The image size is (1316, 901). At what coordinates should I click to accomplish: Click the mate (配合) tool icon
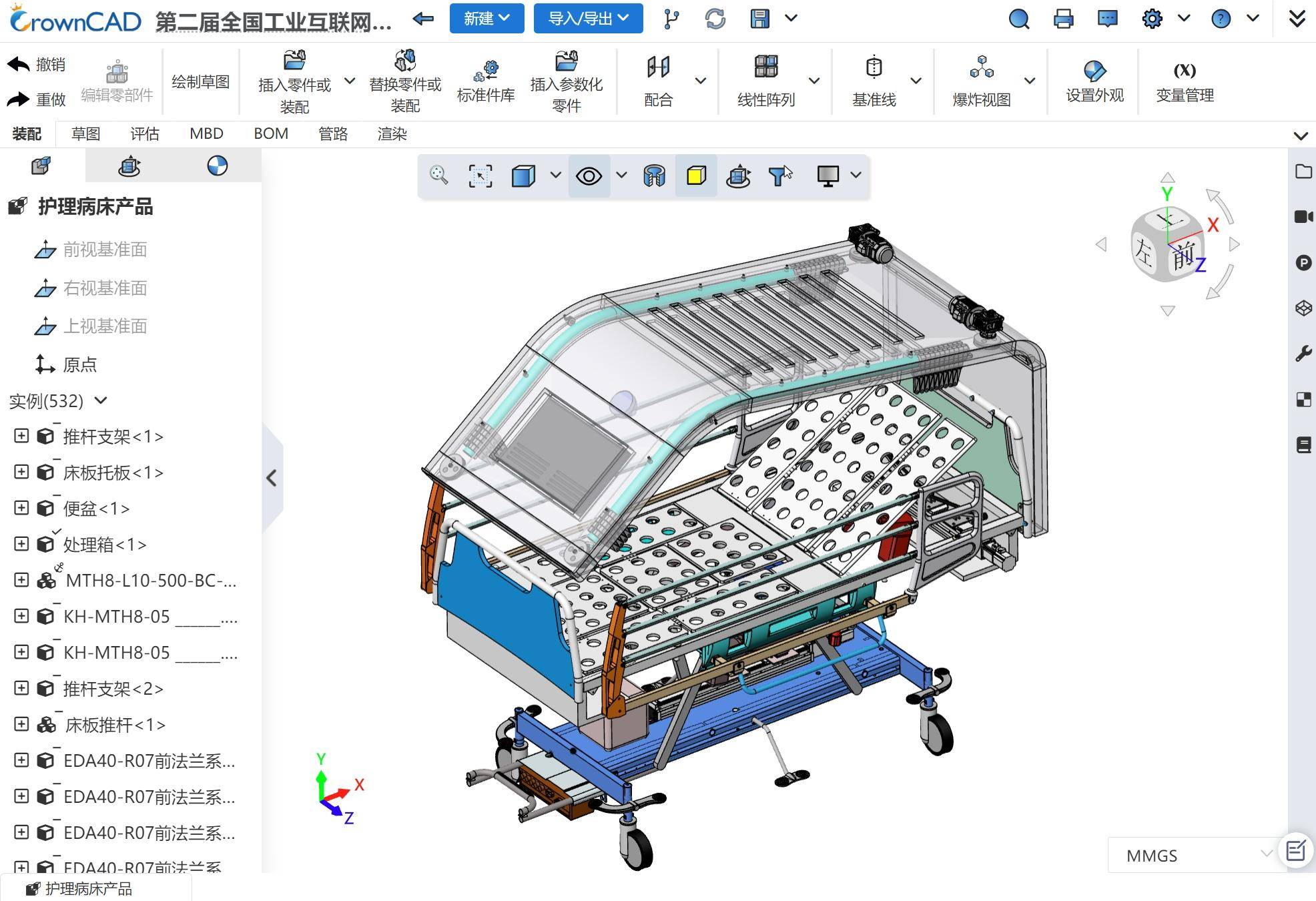[658, 67]
